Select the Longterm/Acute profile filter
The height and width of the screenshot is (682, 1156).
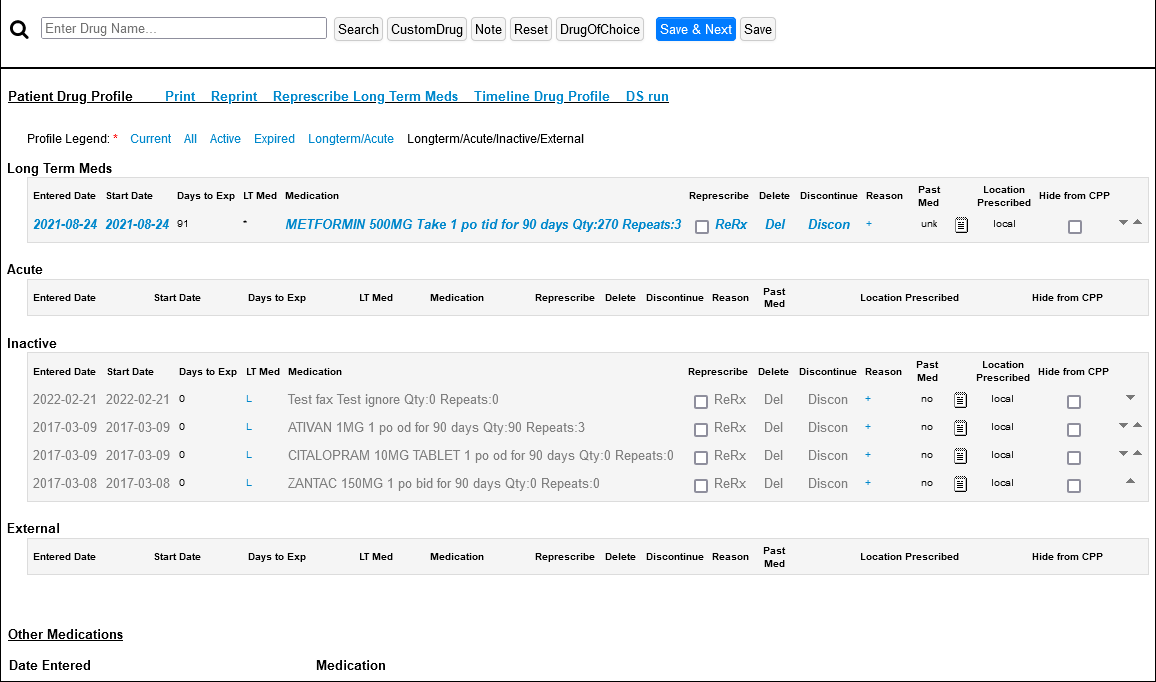tap(350, 139)
